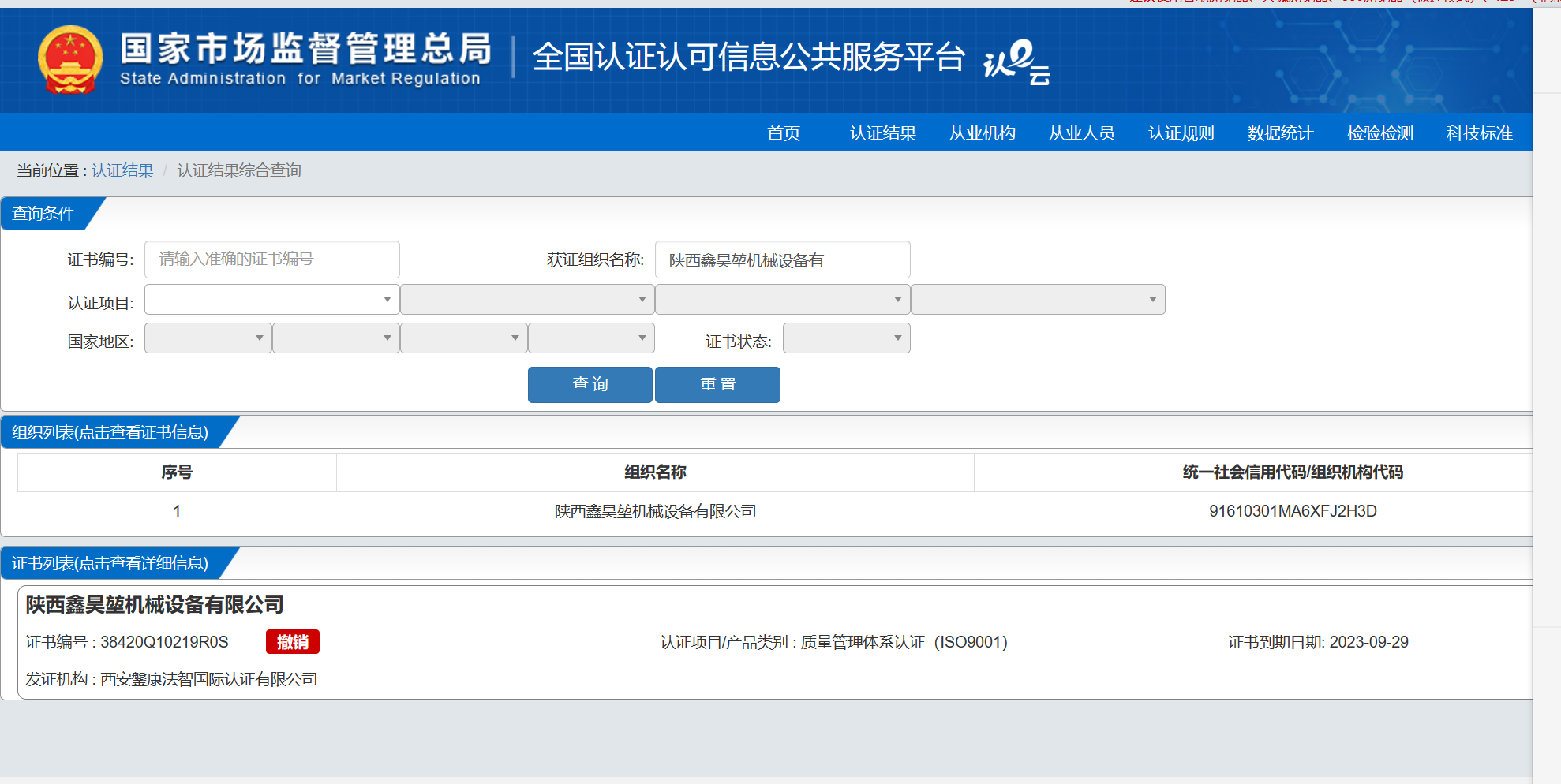The width and height of the screenshot is (1561, 784).
Task: Go to 从业机构 menu
Action: point(983,133)
